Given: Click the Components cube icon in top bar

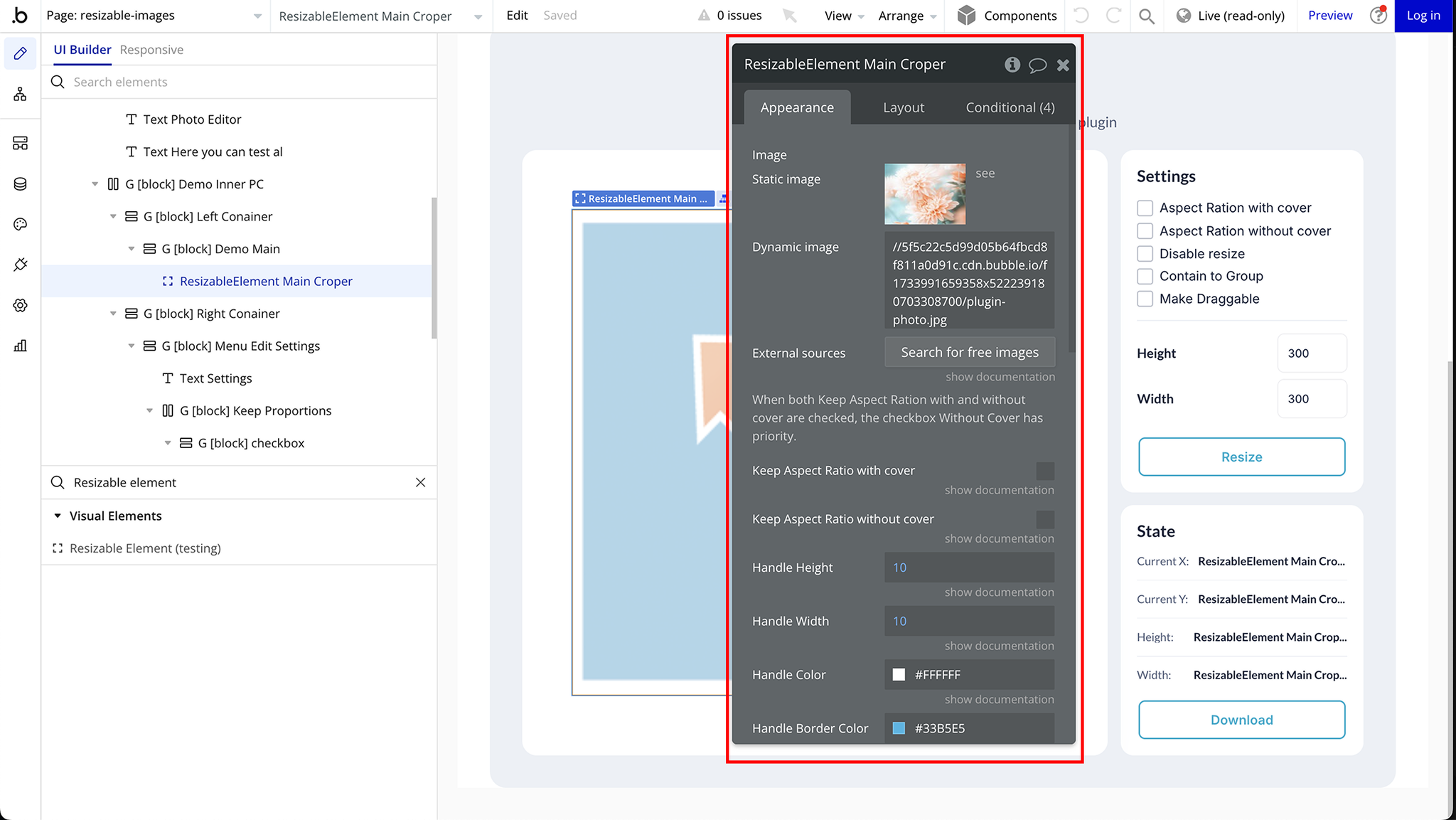Looking at the screenshot, I should pos(966,16).
